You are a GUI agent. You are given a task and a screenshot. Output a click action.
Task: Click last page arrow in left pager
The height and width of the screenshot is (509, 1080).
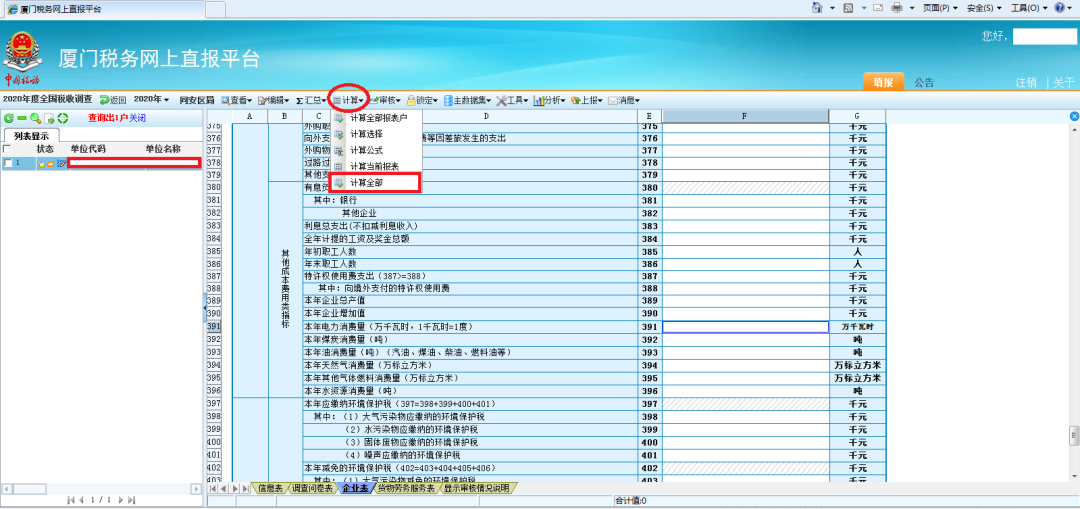(x=132, y=499)
